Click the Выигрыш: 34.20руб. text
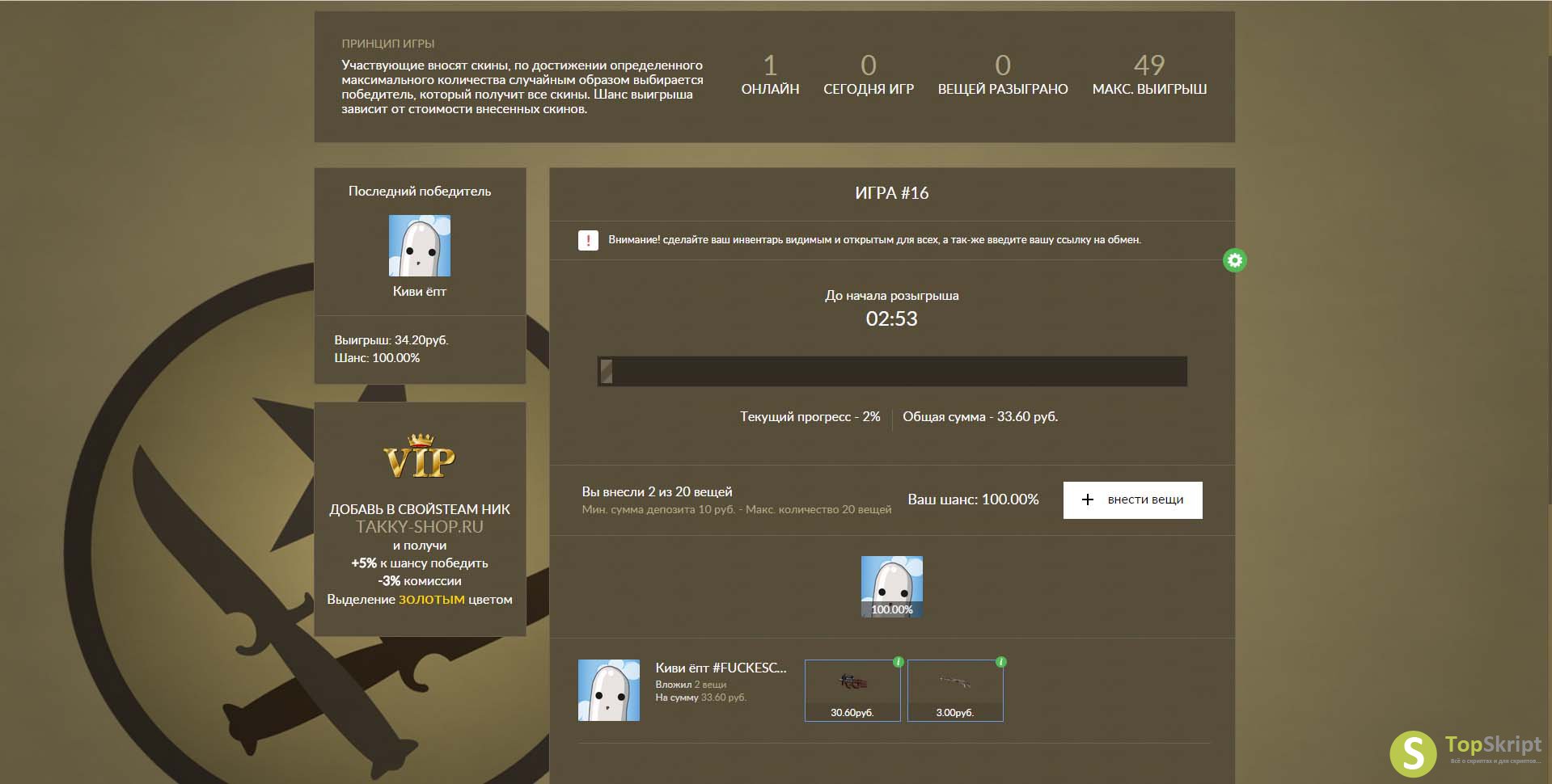 tap(391, 340)
